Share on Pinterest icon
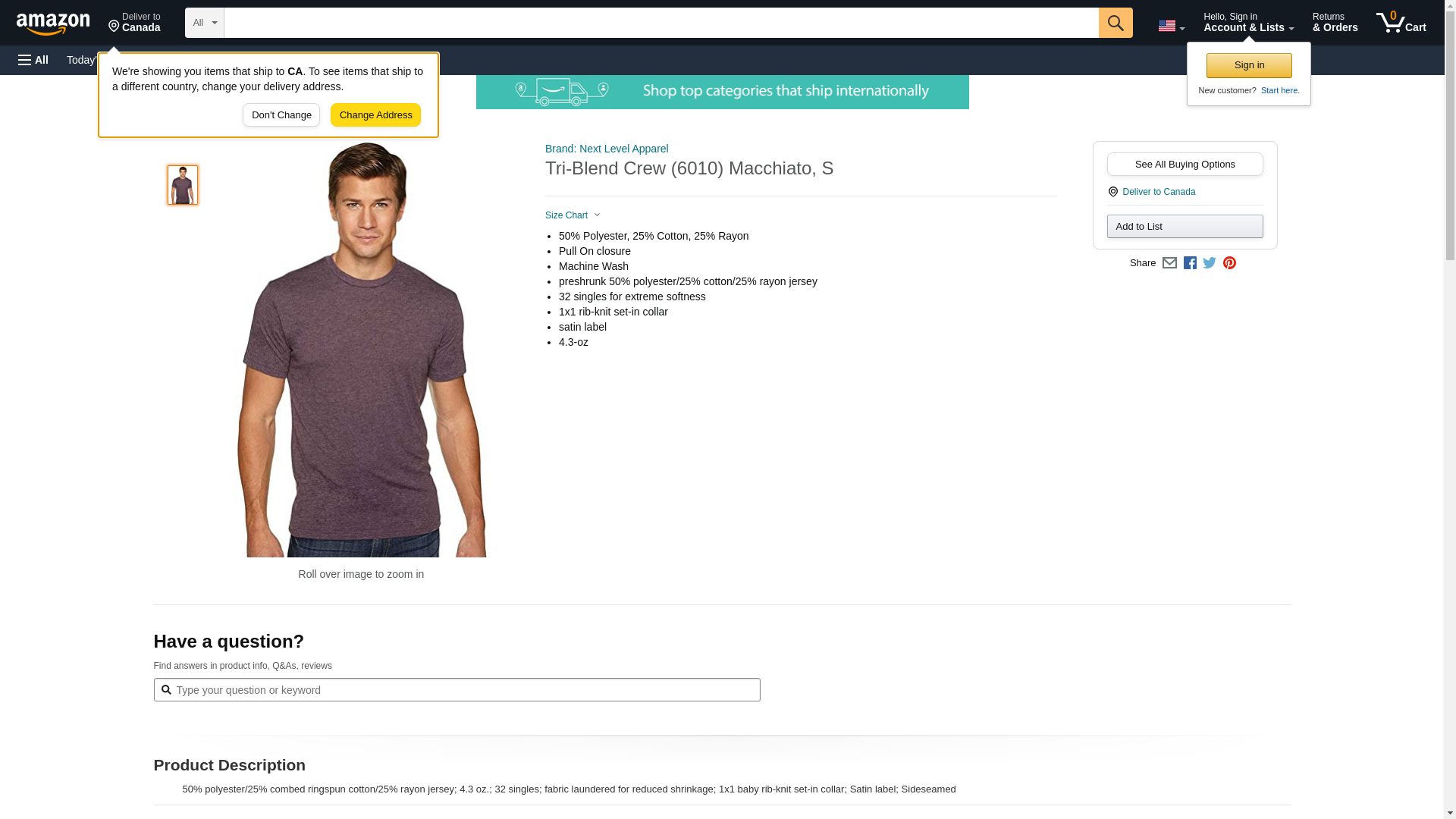 pos(1229,263)
